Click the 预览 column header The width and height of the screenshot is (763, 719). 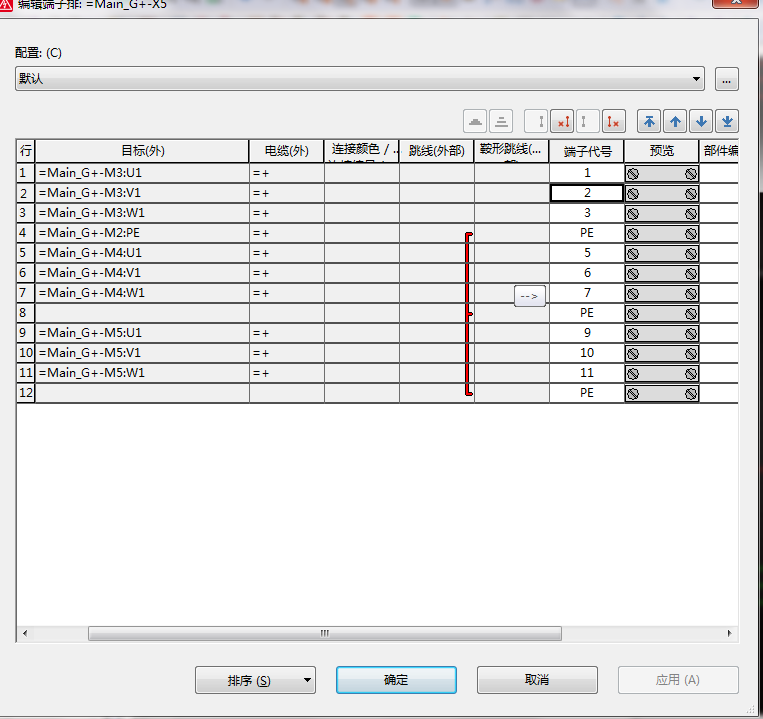(x=662, y=151)
